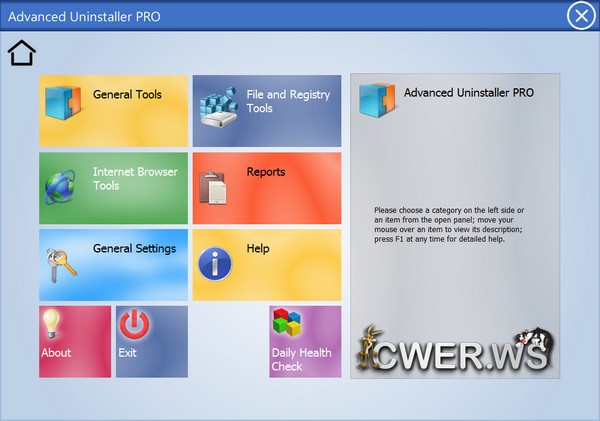Click the light bulb About icon
The width and height of the screenshot is (600, 421).
51,324
